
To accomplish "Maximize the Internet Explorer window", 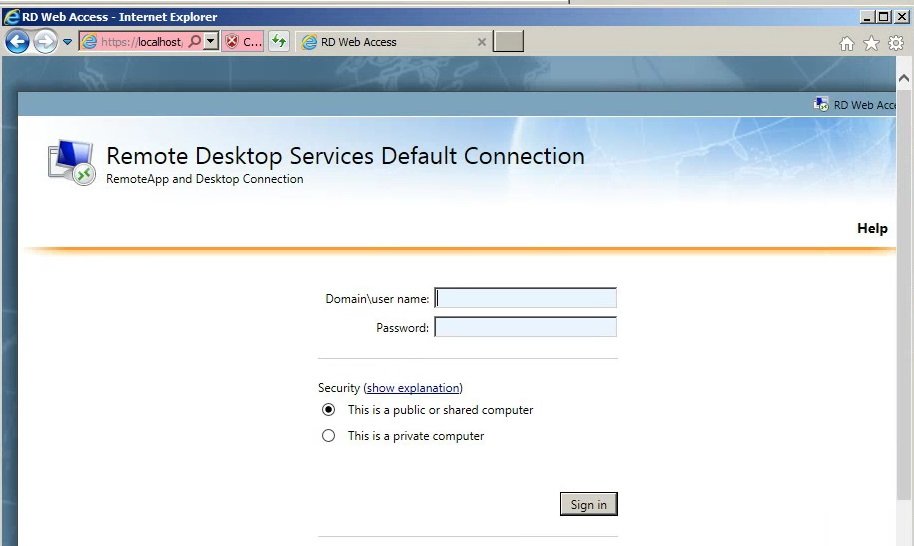I will (884, 17).
